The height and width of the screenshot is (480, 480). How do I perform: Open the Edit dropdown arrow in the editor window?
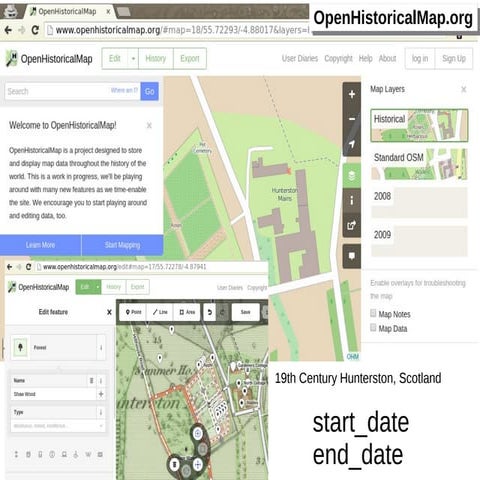[97, 287]
